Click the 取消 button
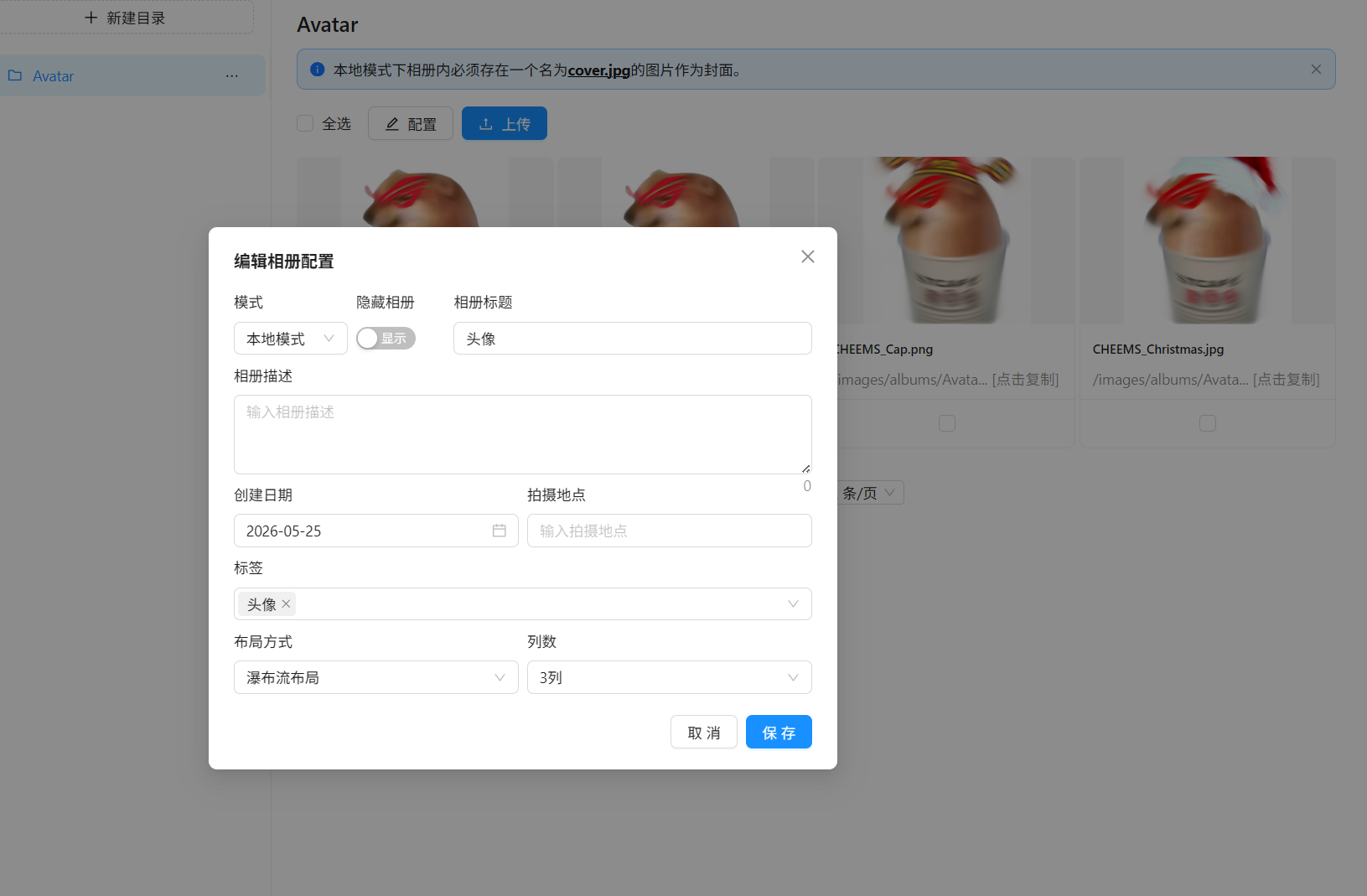The width and height of the screenshot is (1367, 896). (x=703, y=732)
